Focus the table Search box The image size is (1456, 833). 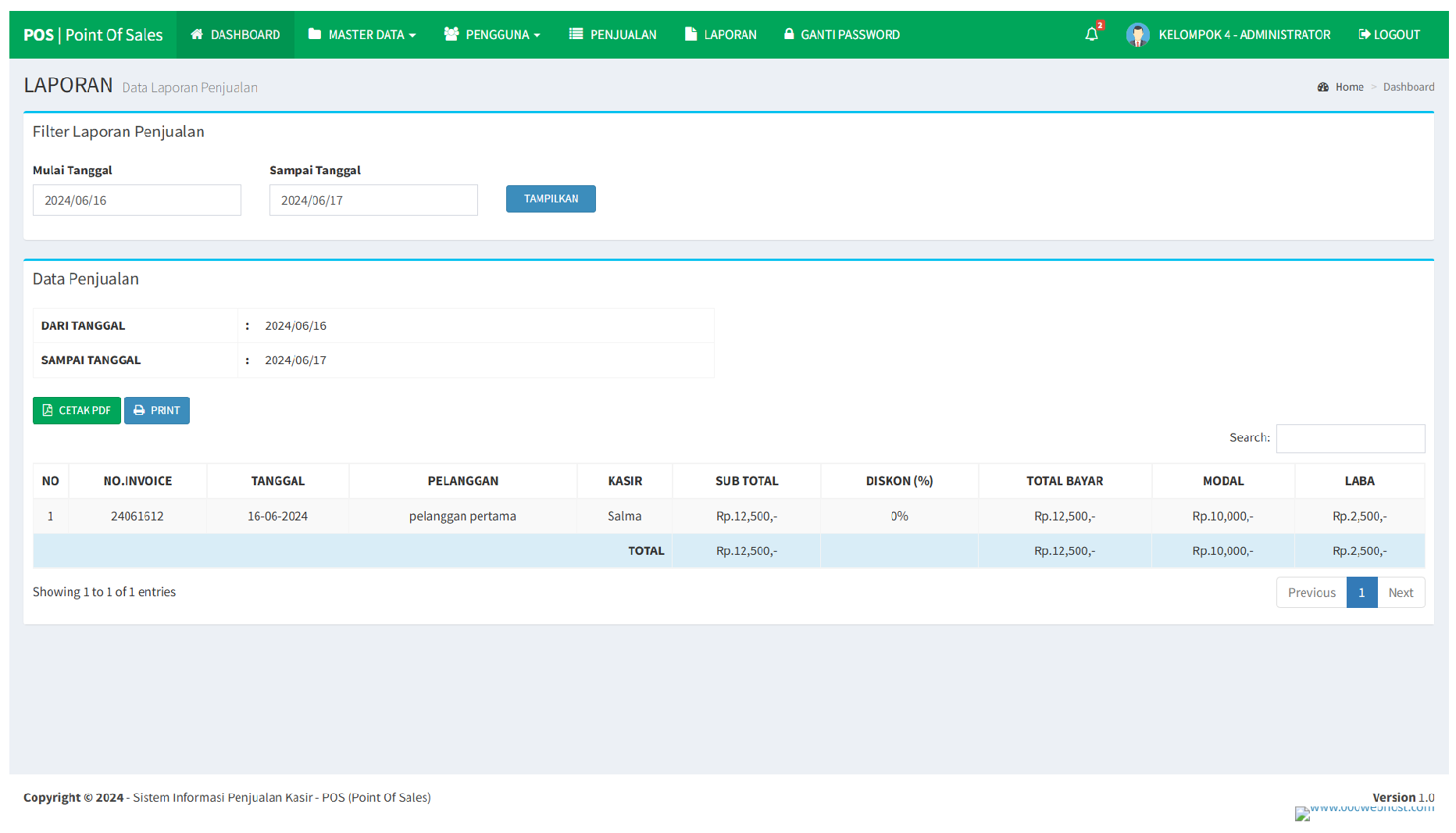coord(1350,438)
